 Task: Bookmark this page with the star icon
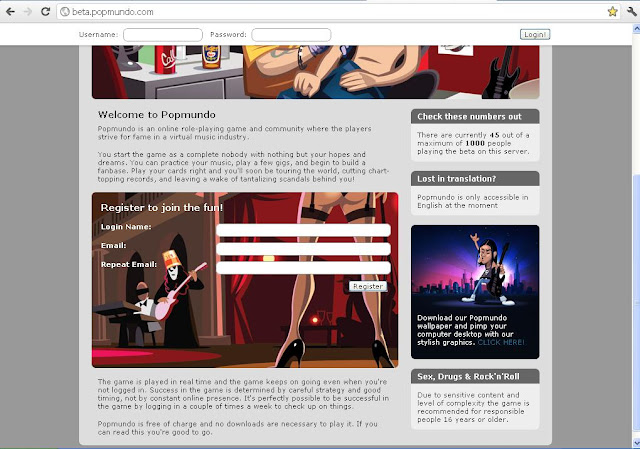click(x=612, y=11)
